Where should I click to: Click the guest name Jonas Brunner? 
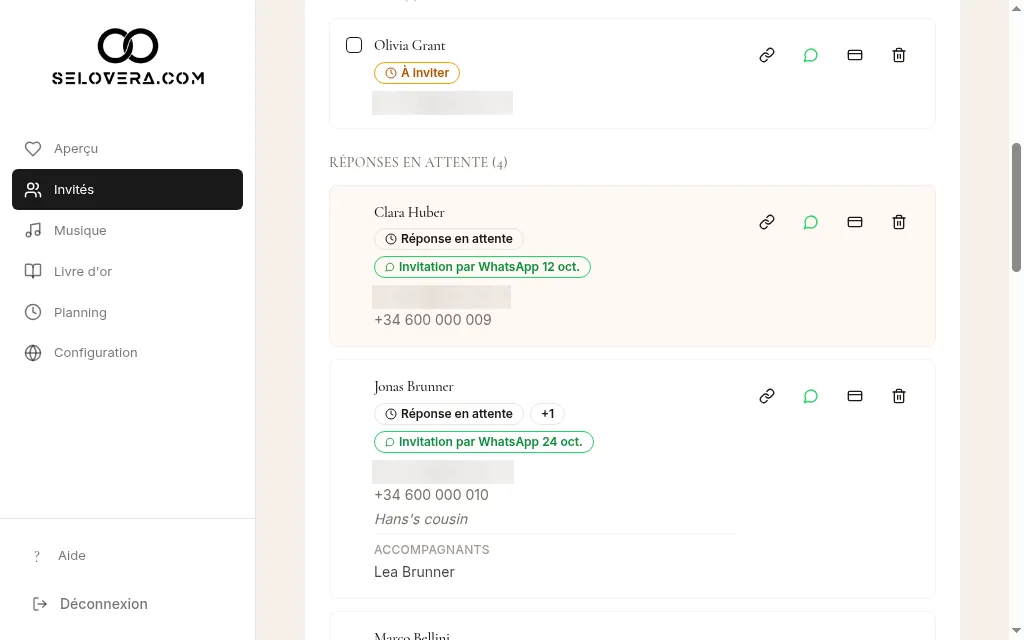(413, 387)
